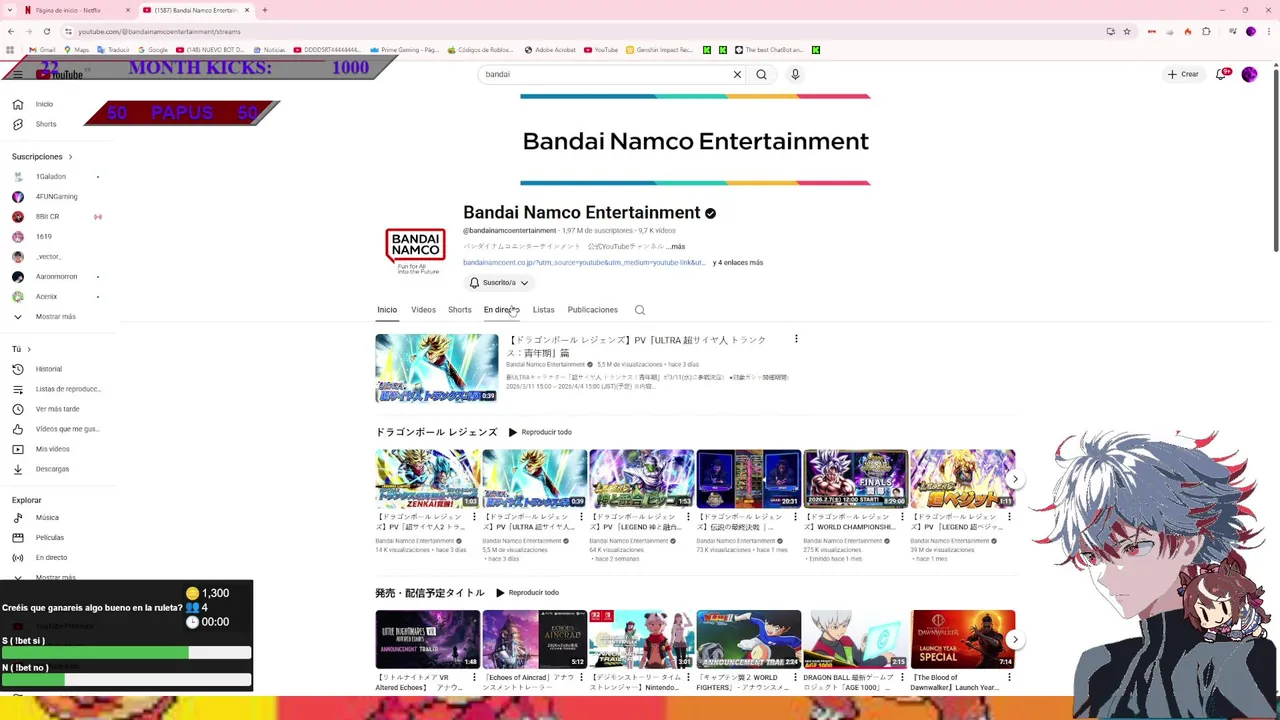1280x720 pixels.
Task: Open En directo under Explorar
Action: pyautogui.click(x=41, y=558)
